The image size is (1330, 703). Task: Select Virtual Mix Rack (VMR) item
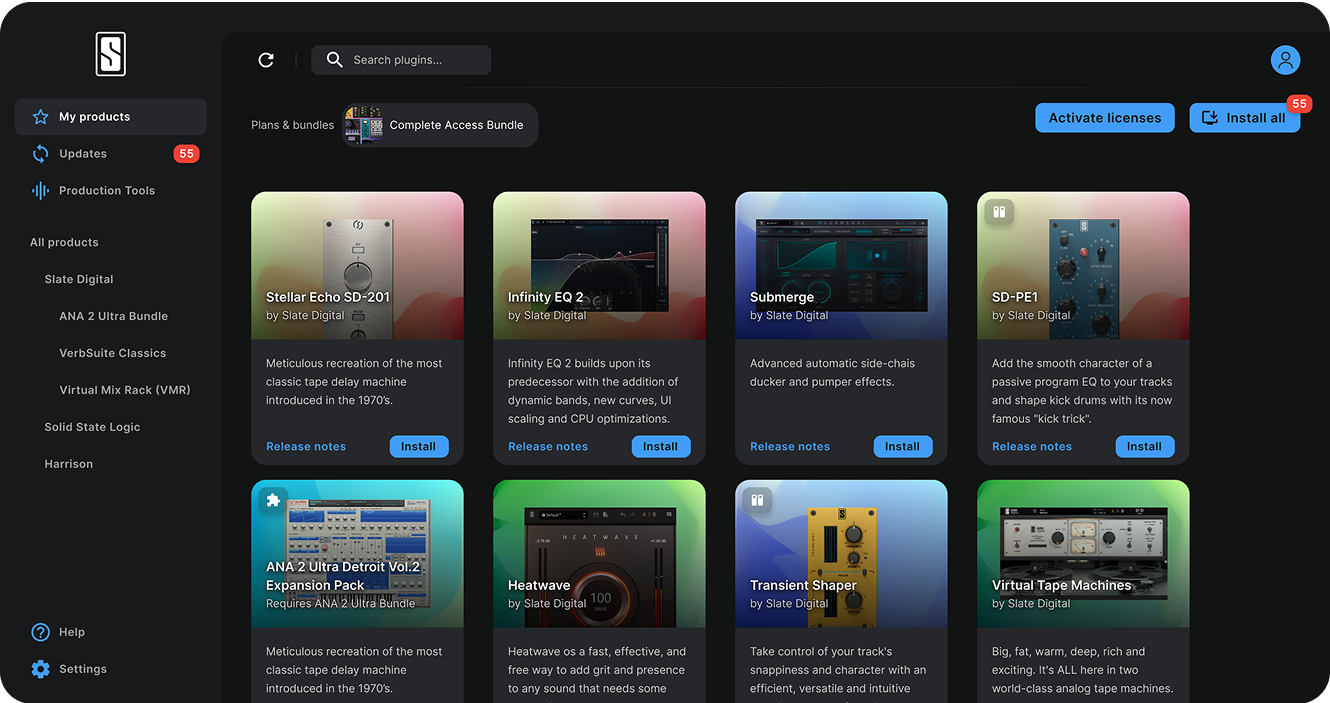(124, 390)
